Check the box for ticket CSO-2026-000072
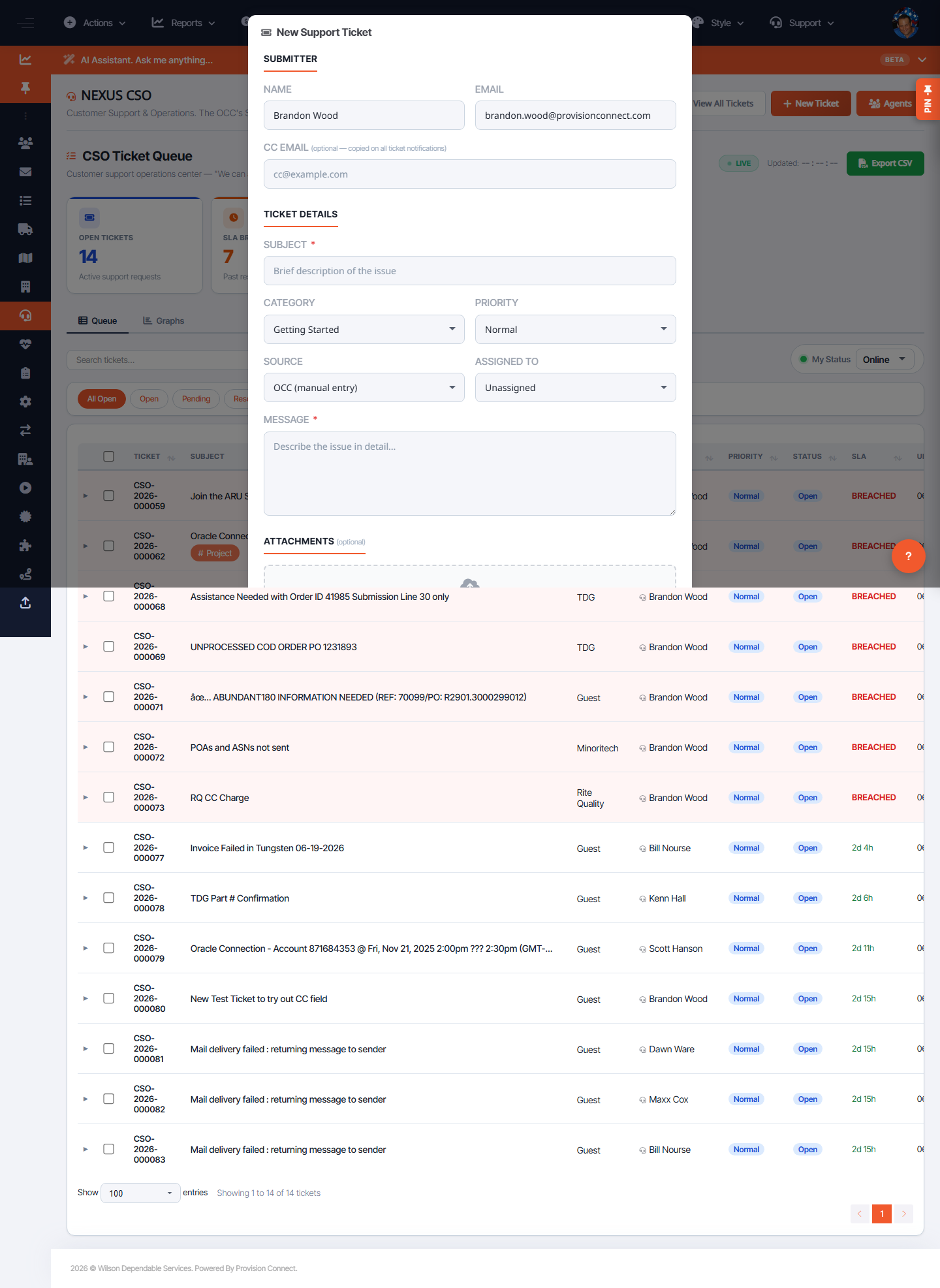This screenshot has width=940, height=1288. coord(109,747)
